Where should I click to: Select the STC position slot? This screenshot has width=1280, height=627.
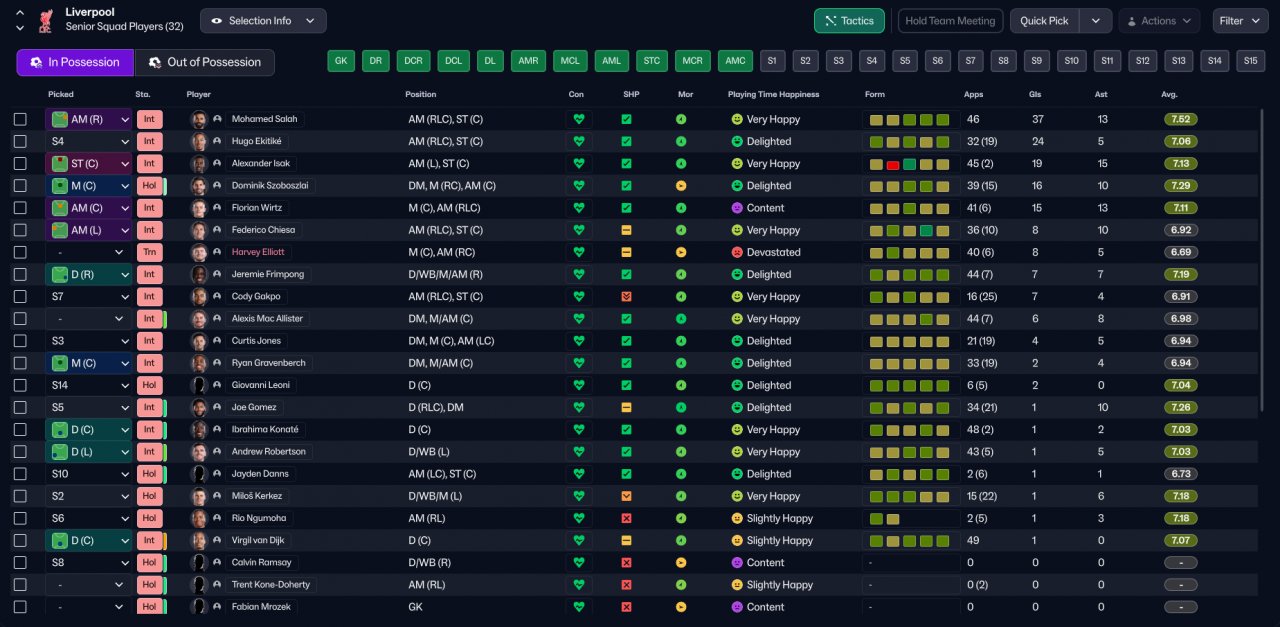(652, 61)
